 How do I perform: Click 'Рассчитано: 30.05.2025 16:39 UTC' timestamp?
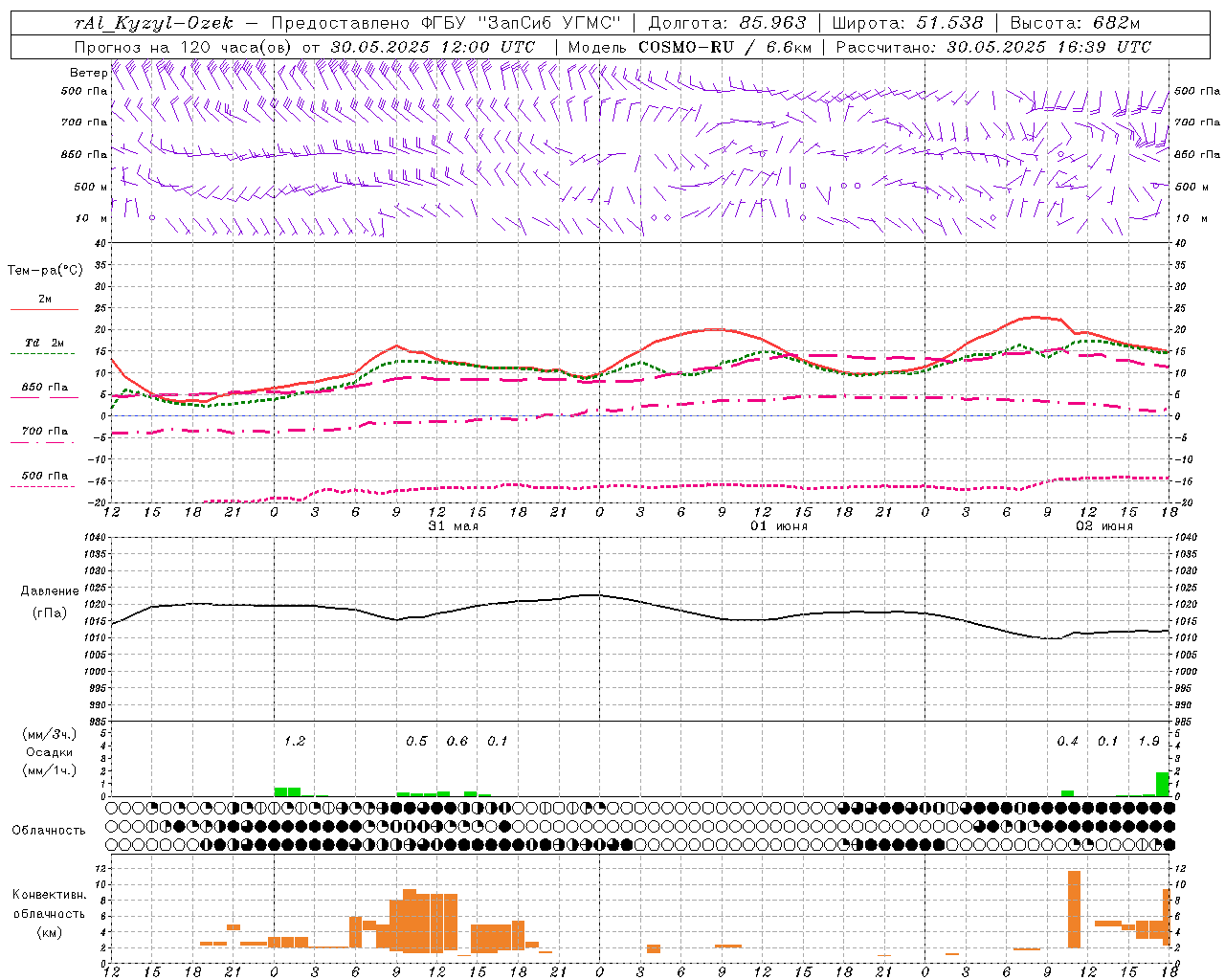(993, 47)
